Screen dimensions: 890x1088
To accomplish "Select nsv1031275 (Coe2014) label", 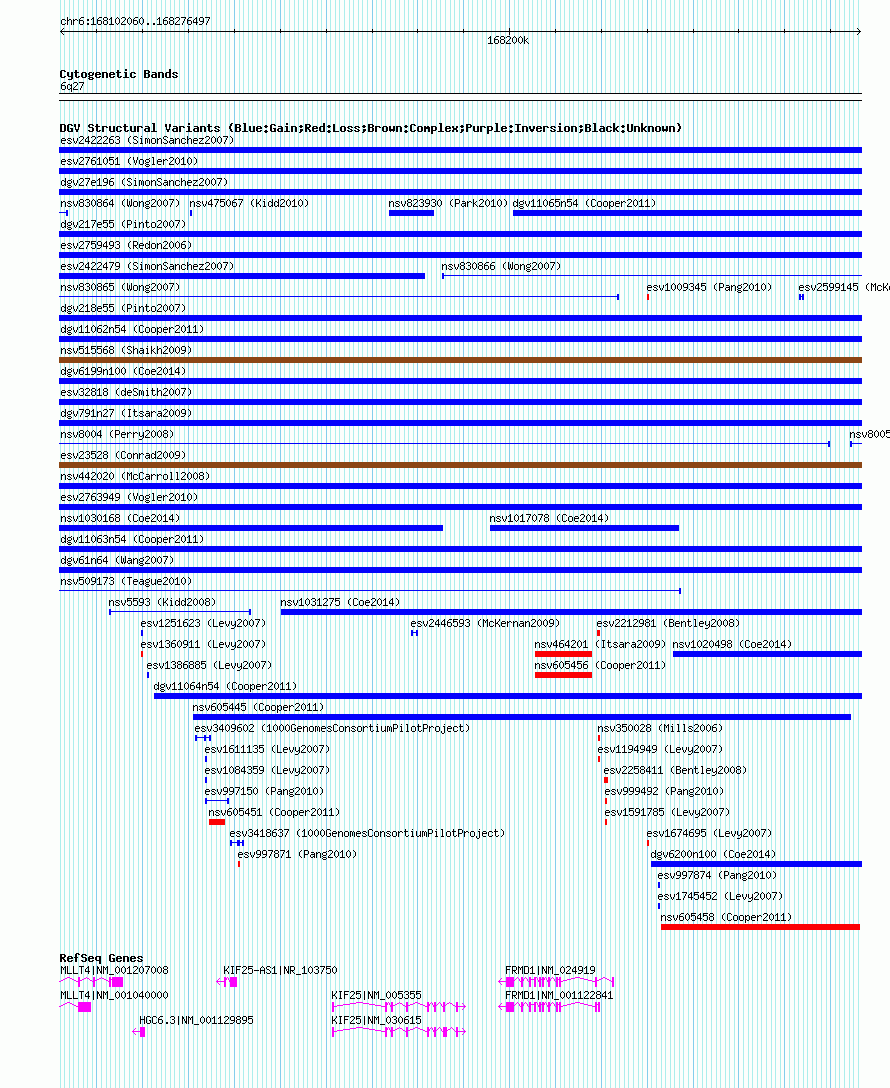I will [x=341, y=602].
